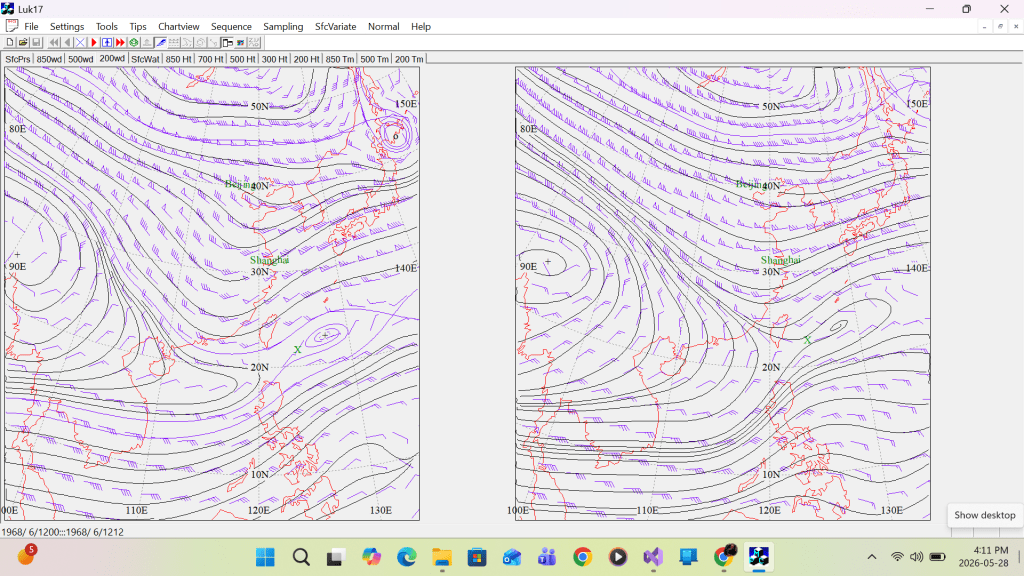The image size is (1024, 576).
Task: Click the green globe toolbar icon
Action: pyautogui.click(x=134, y=42)
